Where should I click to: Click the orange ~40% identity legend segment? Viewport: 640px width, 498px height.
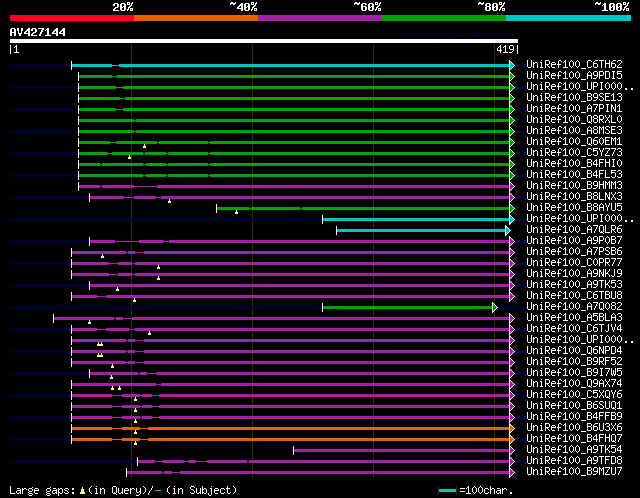[x=196, y=18]
